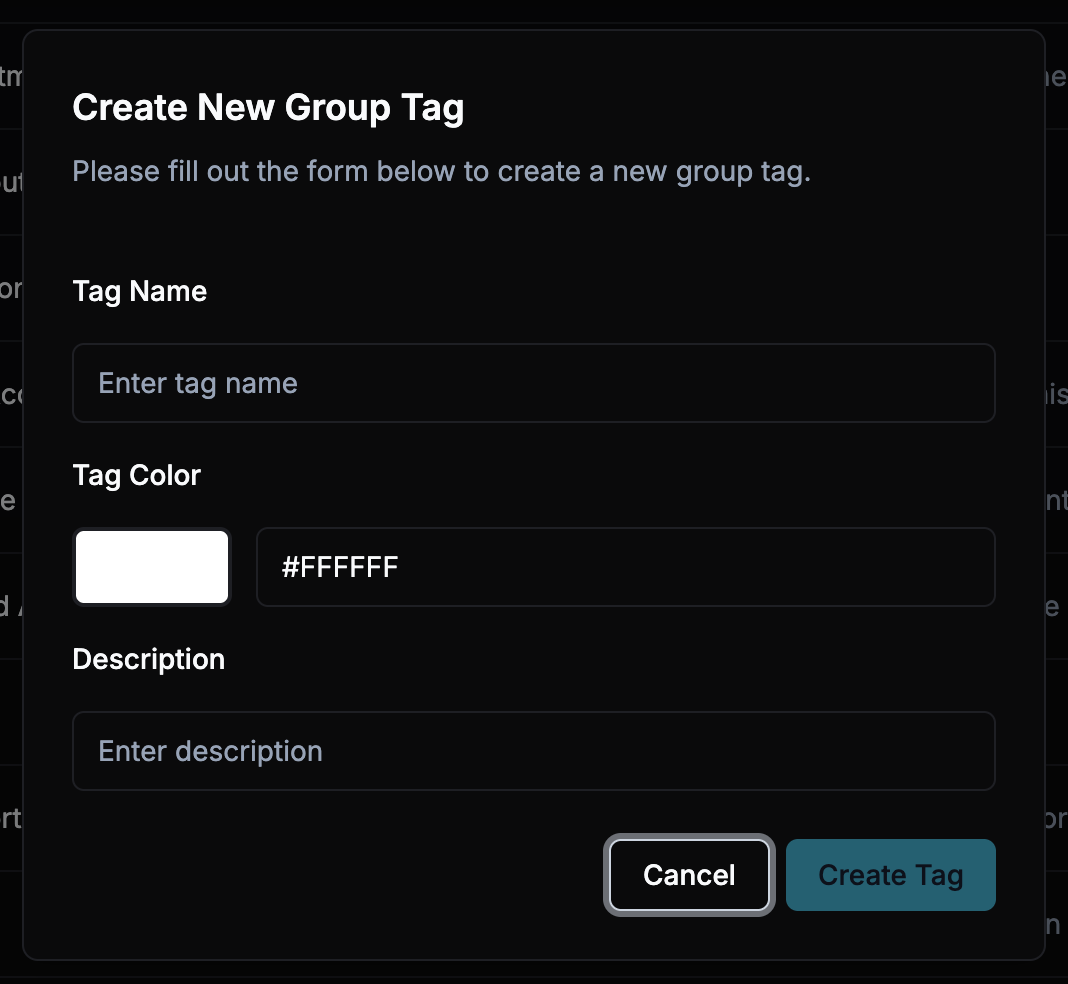Screen dimensions: 1068x984
Task: Click the Enter tag name input field
Action: [533, 383]
